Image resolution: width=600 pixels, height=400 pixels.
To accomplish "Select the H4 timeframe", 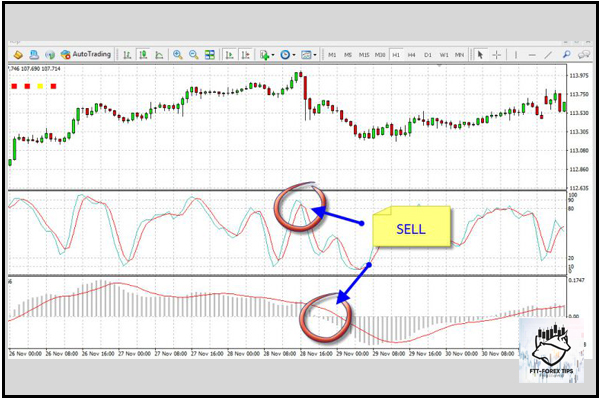I will pos(412,55).
